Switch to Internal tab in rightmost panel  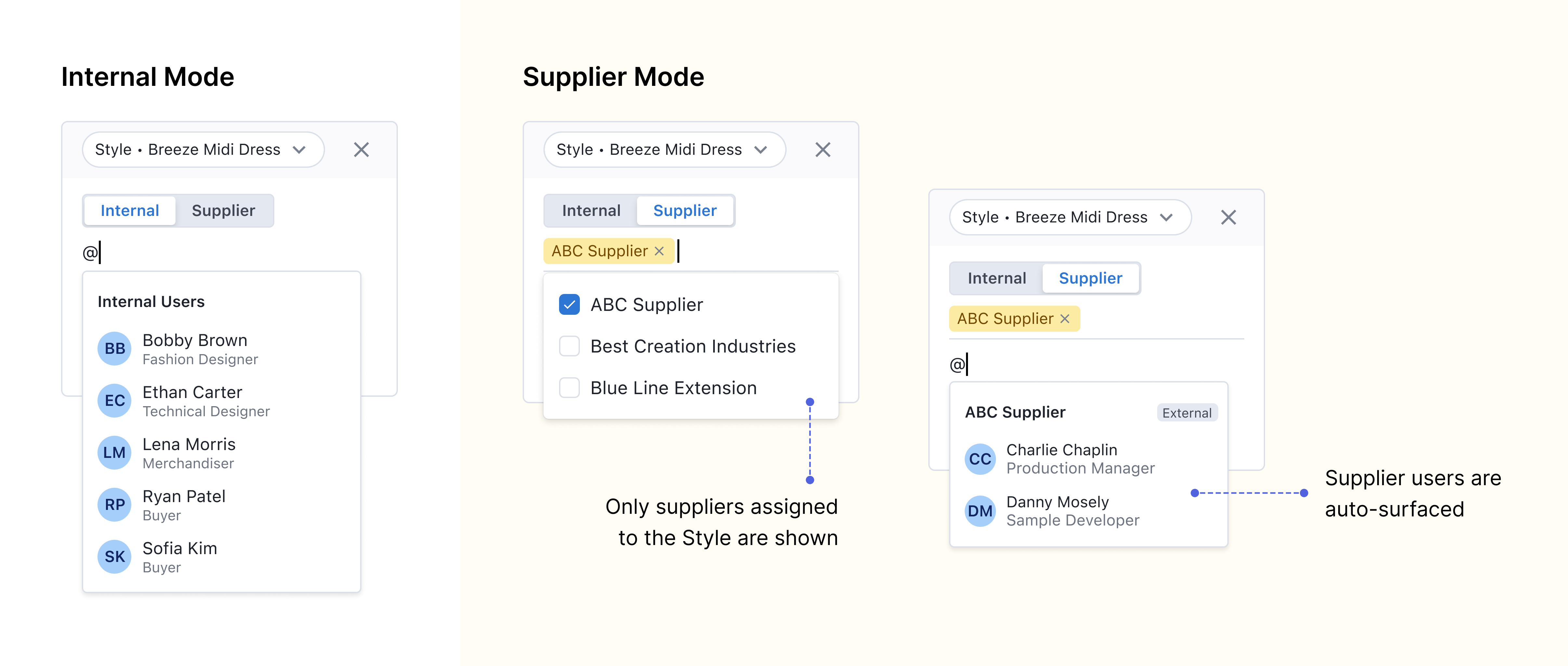997,278
